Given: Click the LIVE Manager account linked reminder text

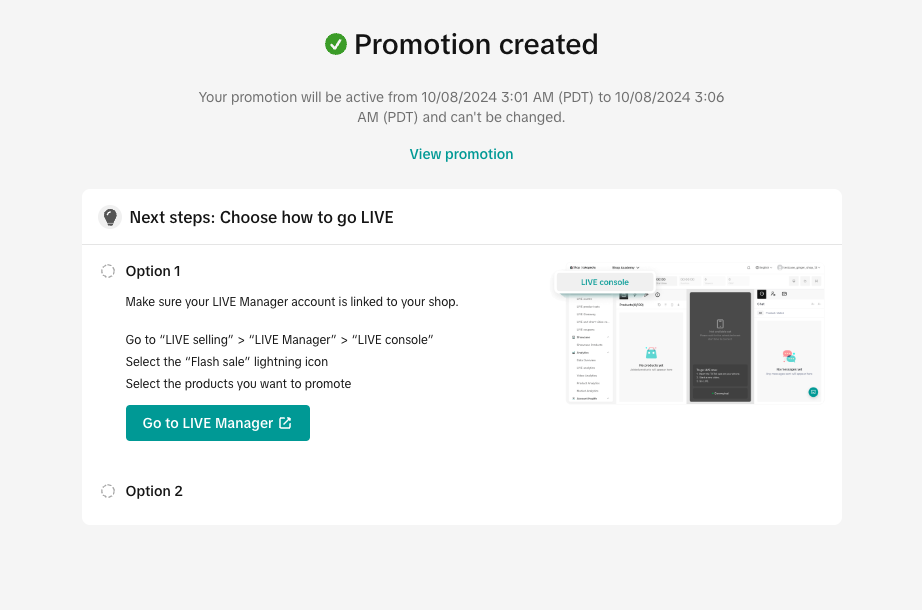Looking at the screenshot, I should click(292, 301).
